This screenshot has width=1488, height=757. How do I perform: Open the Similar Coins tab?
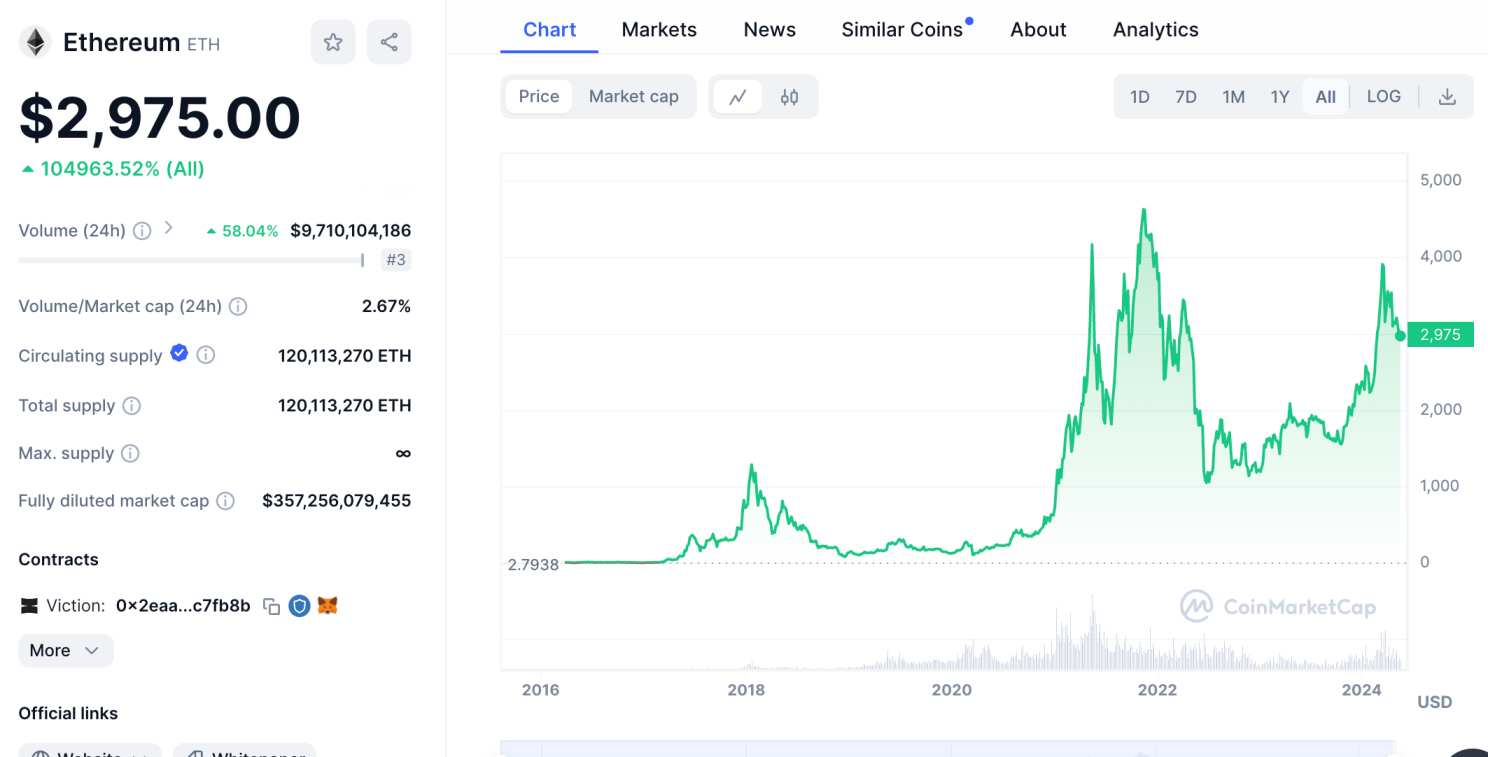coord(902,30)
